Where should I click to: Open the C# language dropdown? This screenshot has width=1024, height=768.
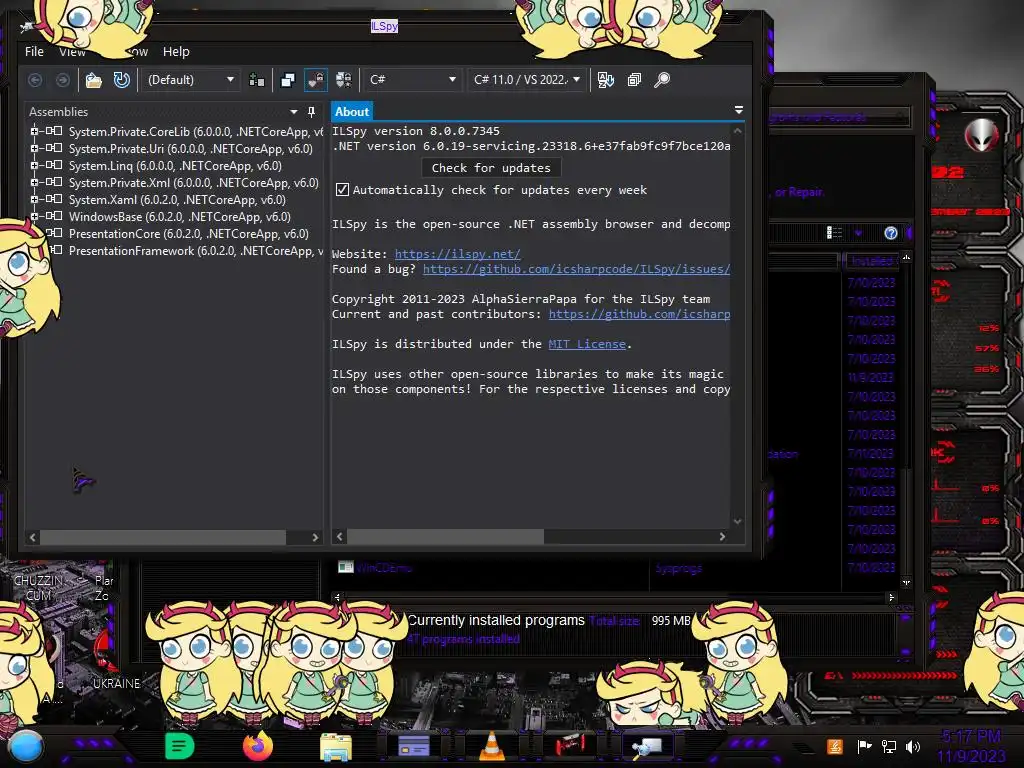pos(412,80)
